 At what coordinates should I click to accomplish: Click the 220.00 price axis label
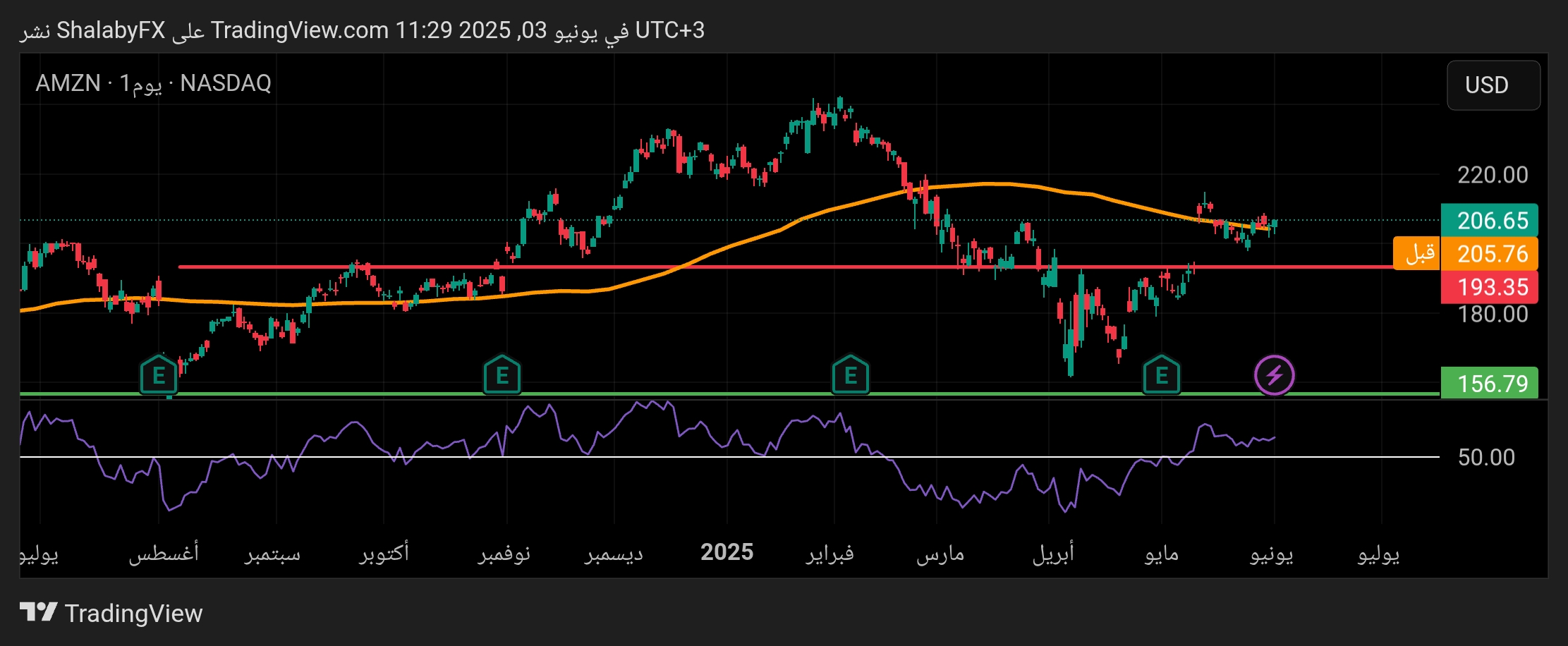(x=1492, y=175)
